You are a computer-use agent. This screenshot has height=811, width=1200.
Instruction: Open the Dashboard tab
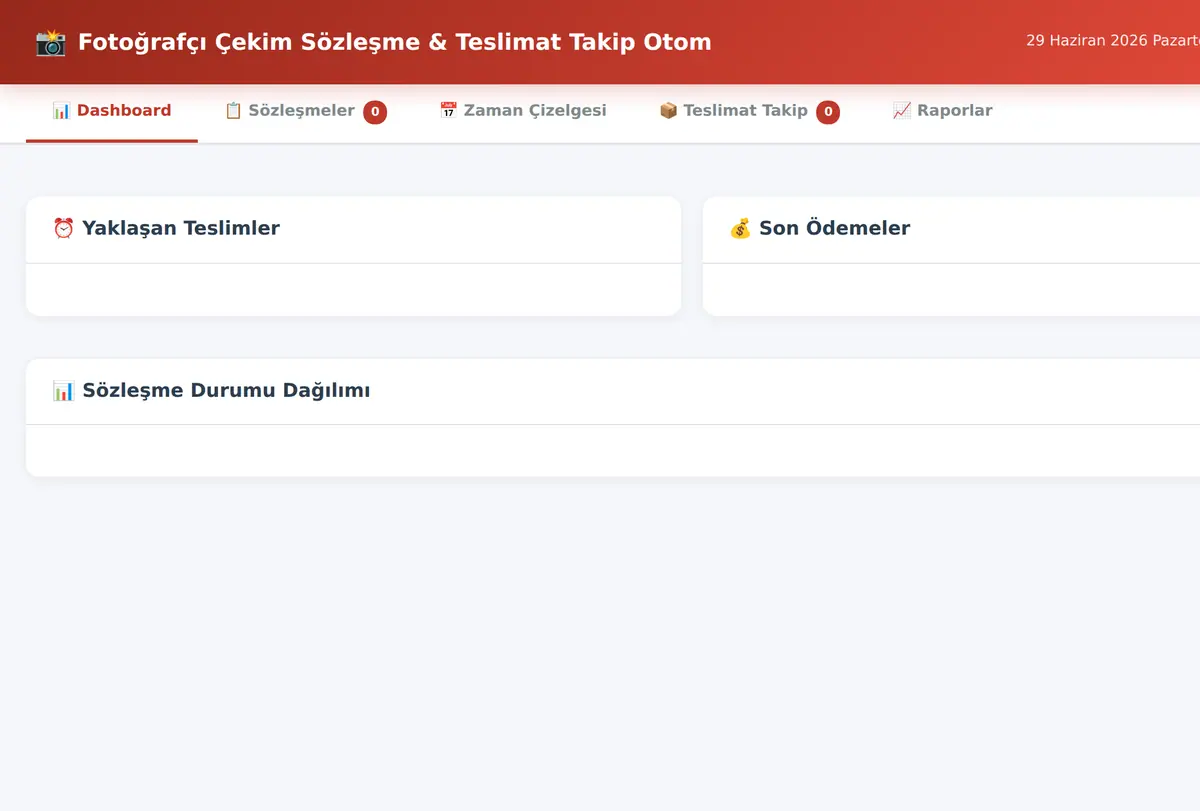pyautogui.click(x=112, y=111)
